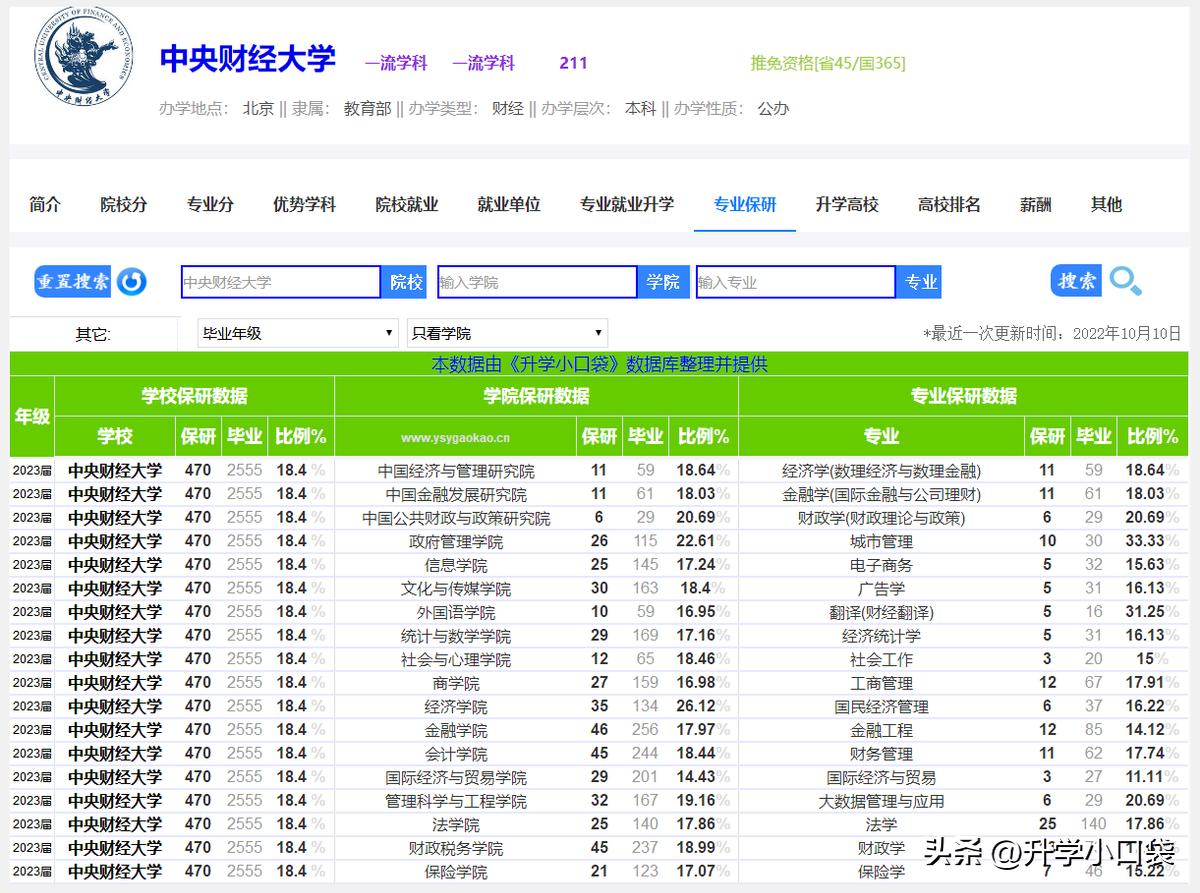Switch to the 简介 tab
Viewport: 1200px width, 893px height.
(x=44, y=203)
